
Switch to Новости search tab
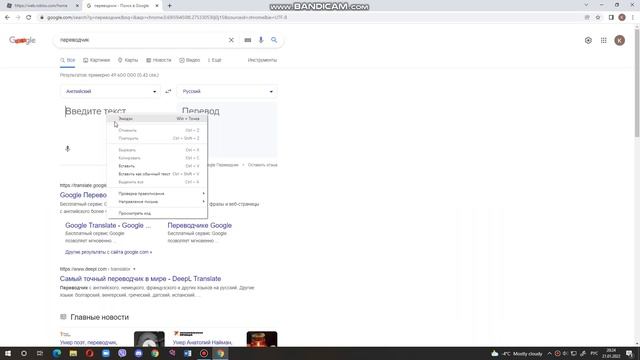pyautogui.click(x=159, y=60)
